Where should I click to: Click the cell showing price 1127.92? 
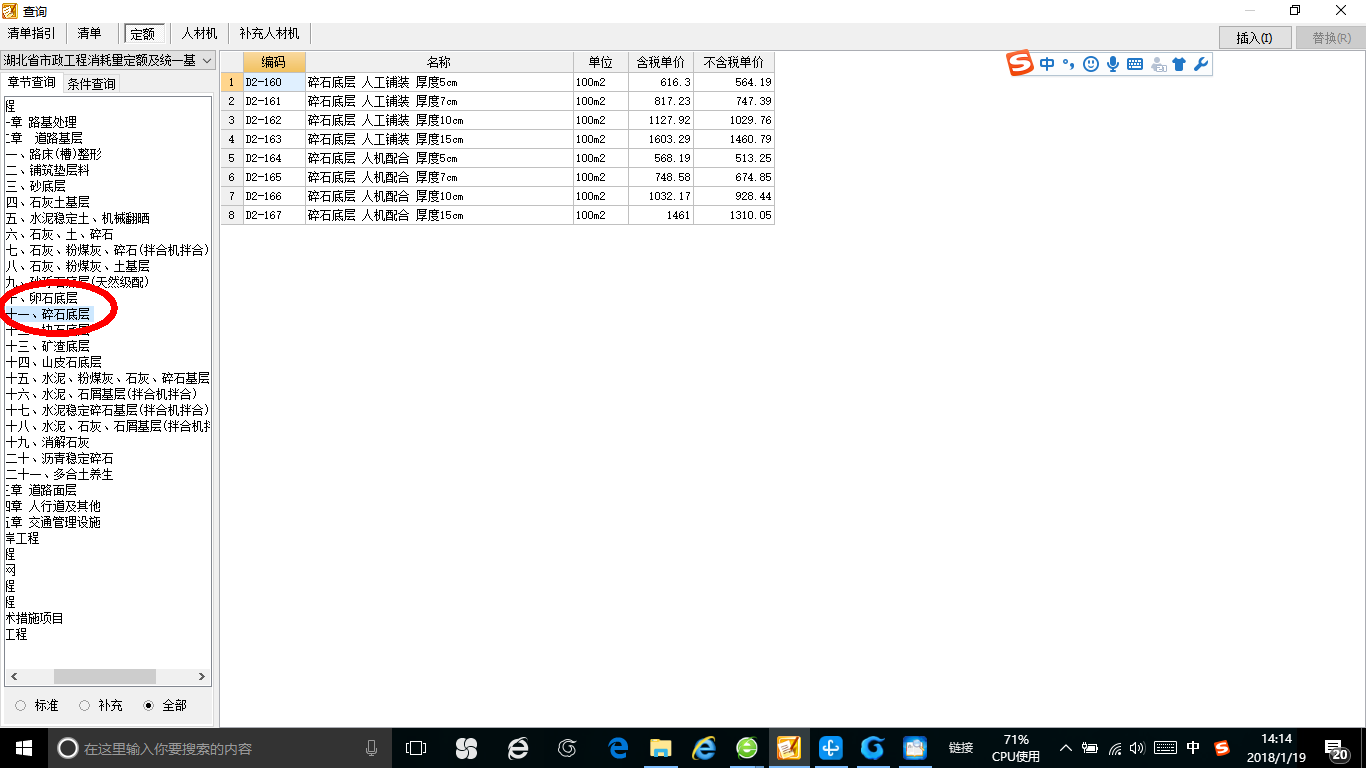coord(661,120)
